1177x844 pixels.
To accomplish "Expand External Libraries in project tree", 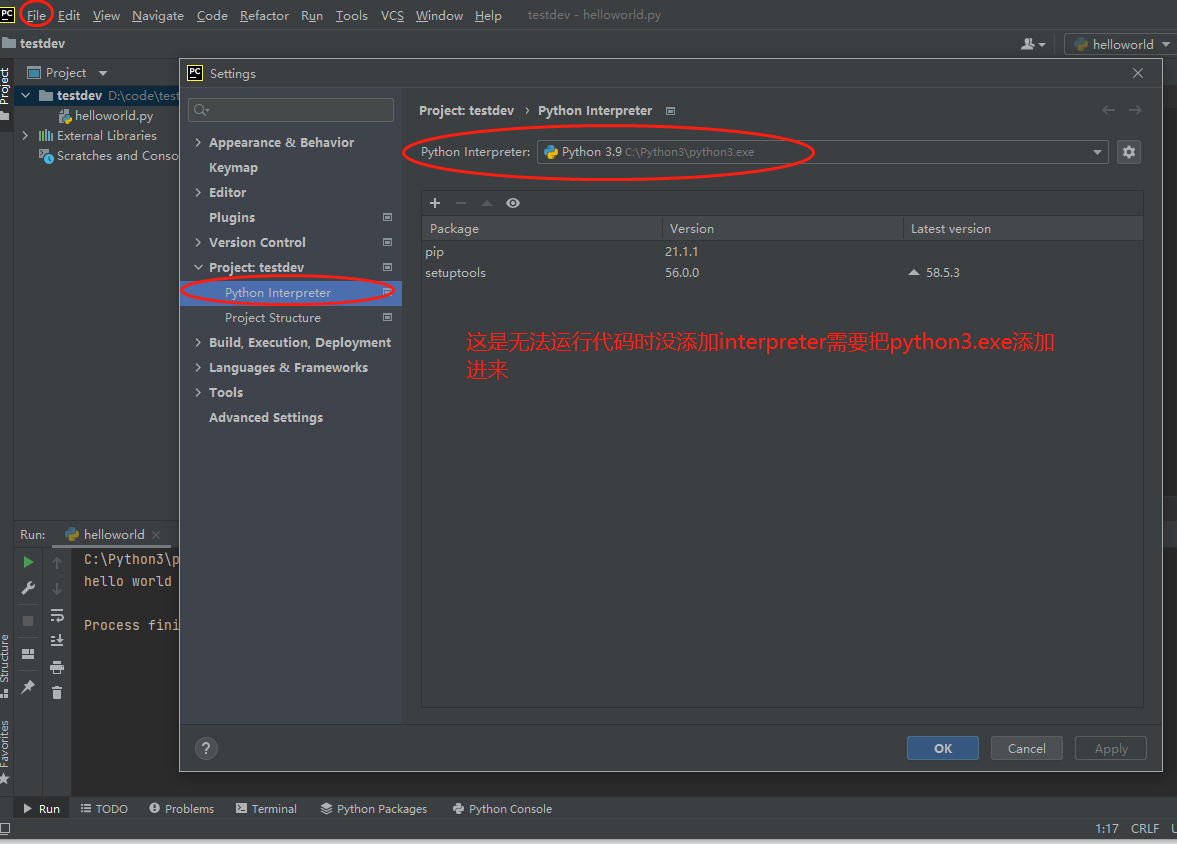I will [x=26, y=135].
